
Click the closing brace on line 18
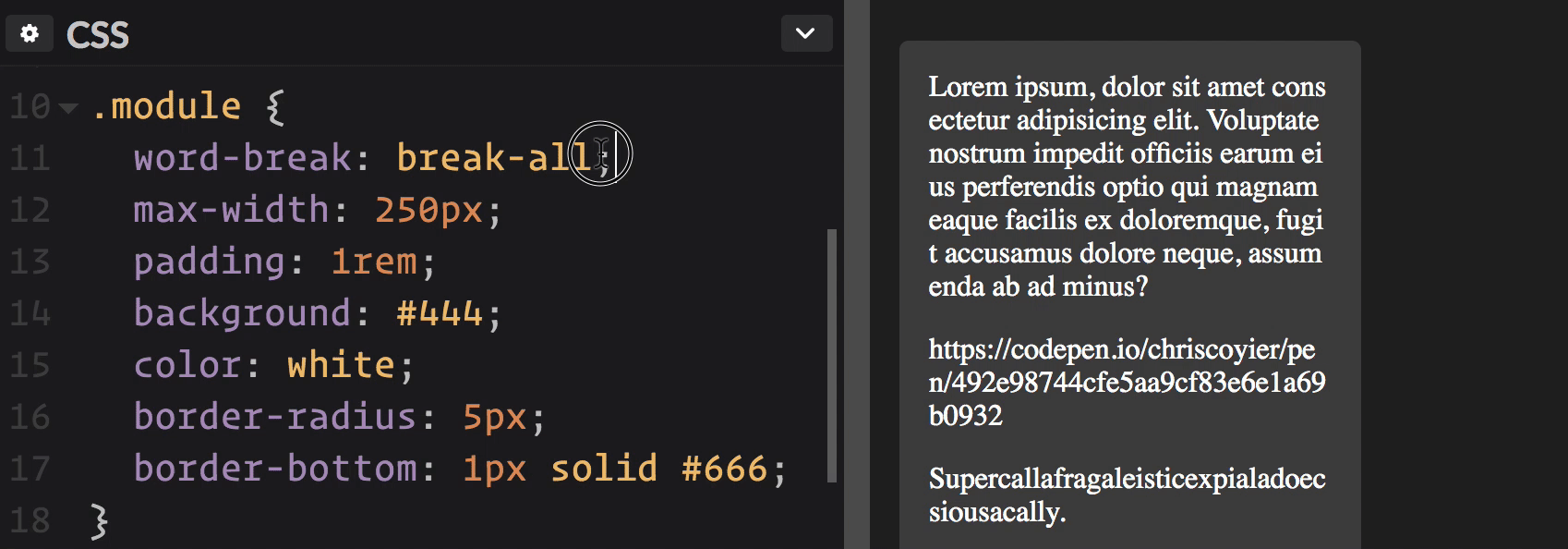100,521
